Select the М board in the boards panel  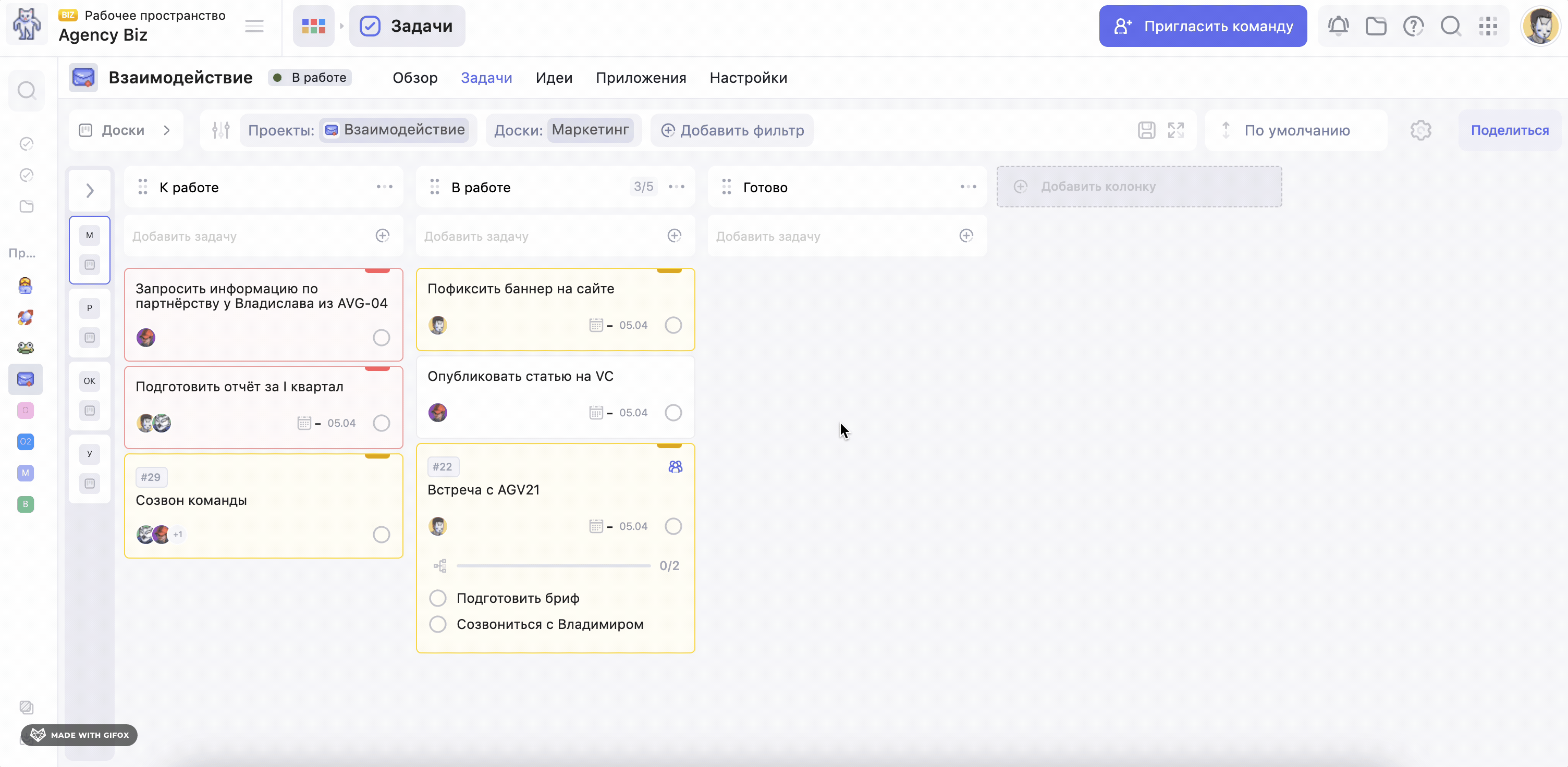point(90,250)
